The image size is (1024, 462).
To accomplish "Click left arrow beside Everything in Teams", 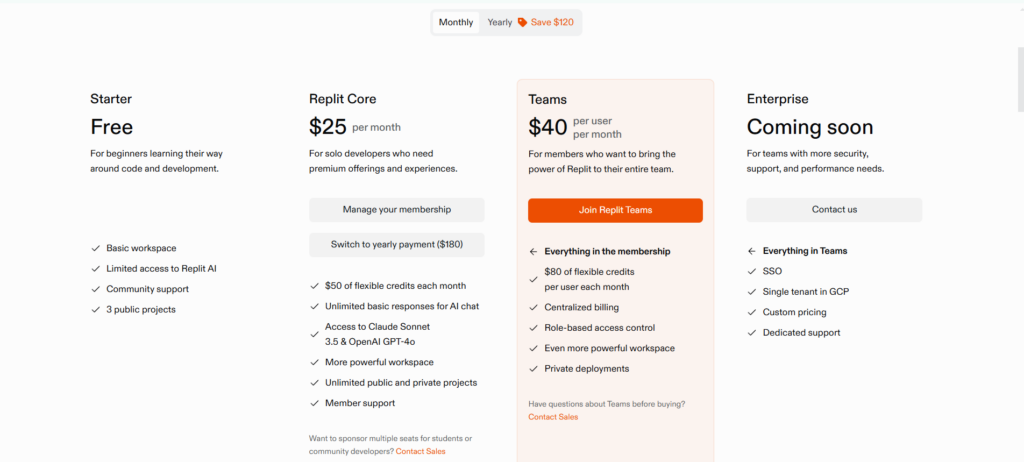I will 752,251.
